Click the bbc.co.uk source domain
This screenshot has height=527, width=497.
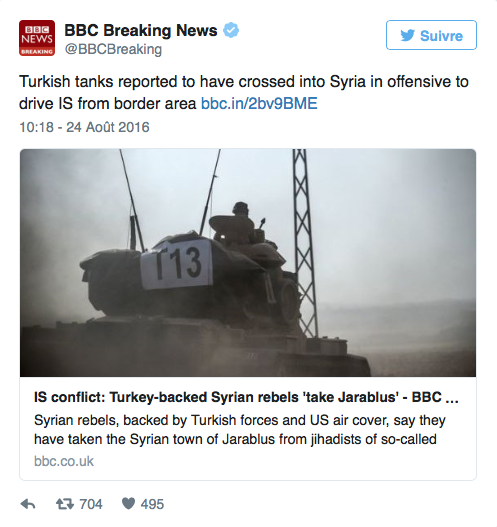coord(64,461)
